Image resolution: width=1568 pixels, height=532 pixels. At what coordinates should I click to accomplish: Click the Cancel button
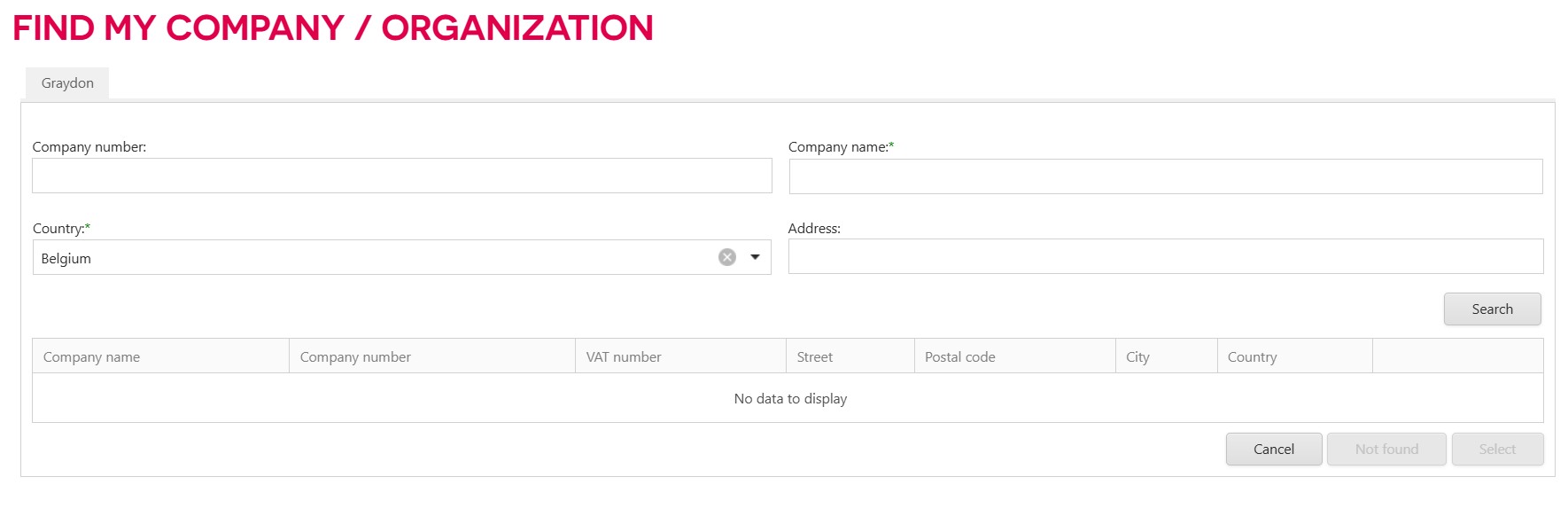(1273, 450)
